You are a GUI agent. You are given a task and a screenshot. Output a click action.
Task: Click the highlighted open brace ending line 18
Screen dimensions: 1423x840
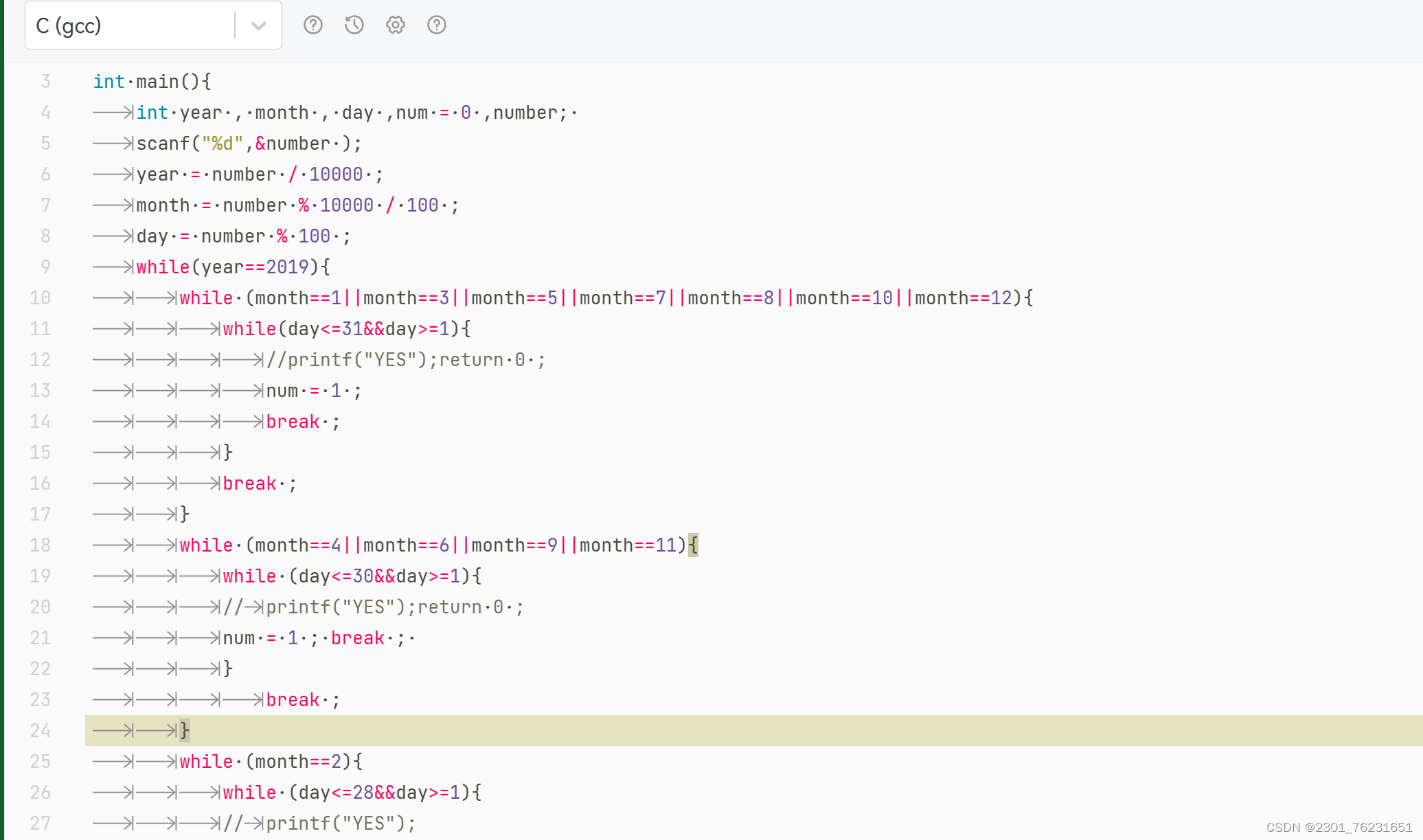coord(693,545)
